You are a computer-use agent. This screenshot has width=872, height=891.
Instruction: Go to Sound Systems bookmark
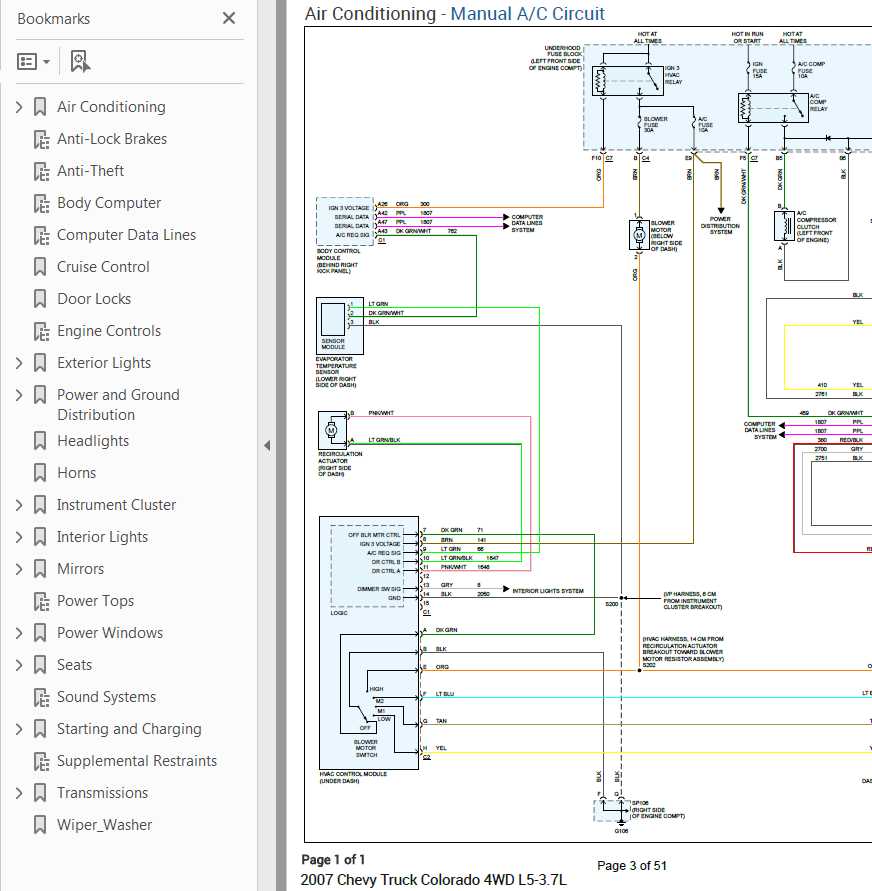click(x=106, y=697)
